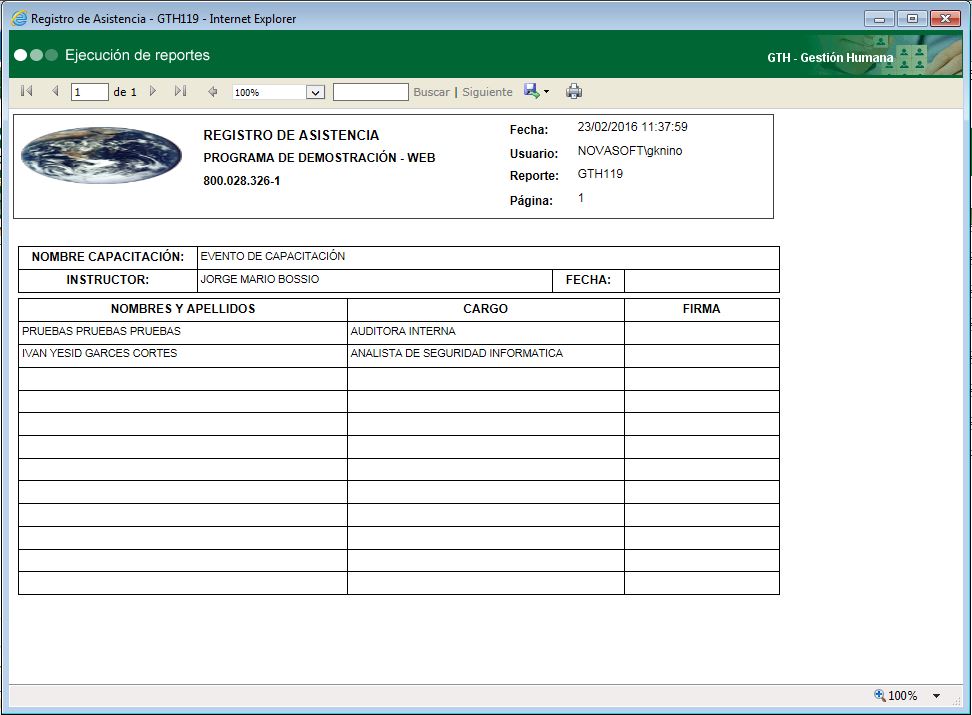Open export save icon
972x715 pixels.
pyautogui.click(x=531, y=91)
